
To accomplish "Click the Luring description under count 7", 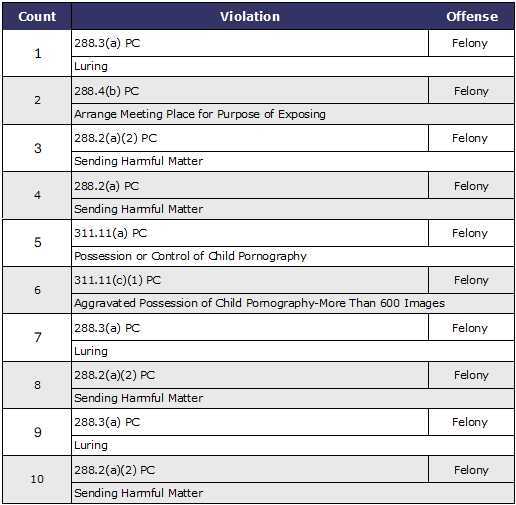I will (x=91, y=351).
